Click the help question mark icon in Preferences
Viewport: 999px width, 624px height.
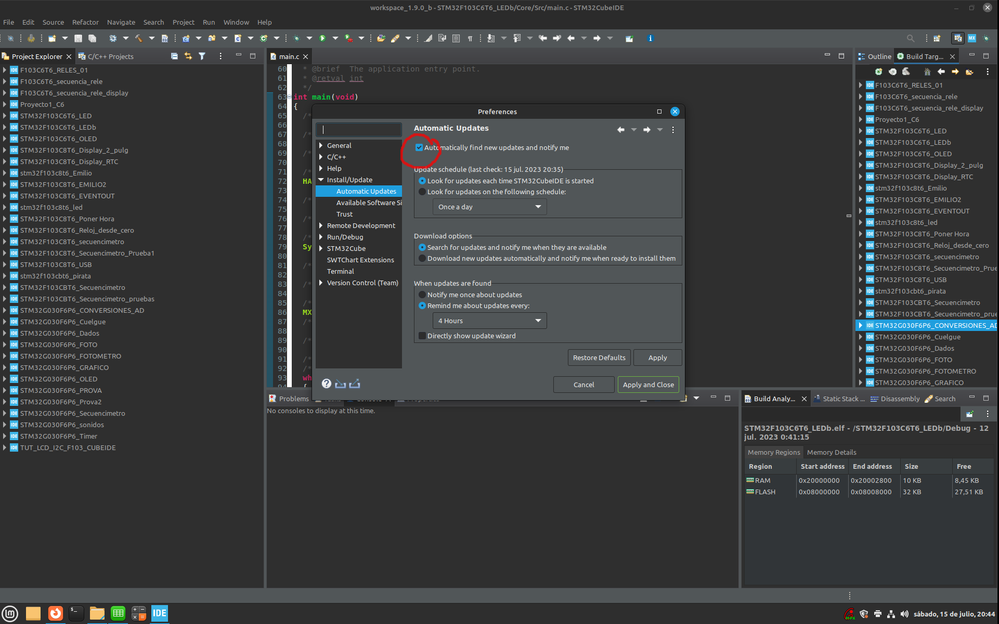click(x=326, y=384)
